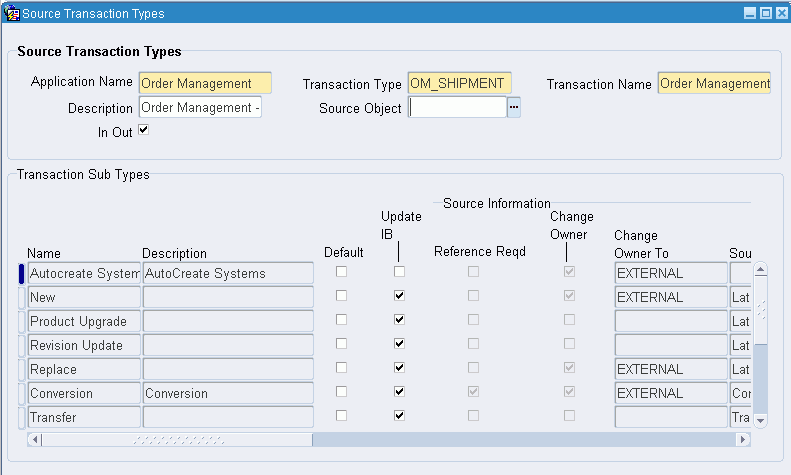
Task: Check Default for the Transfer row
Action: 342,415
